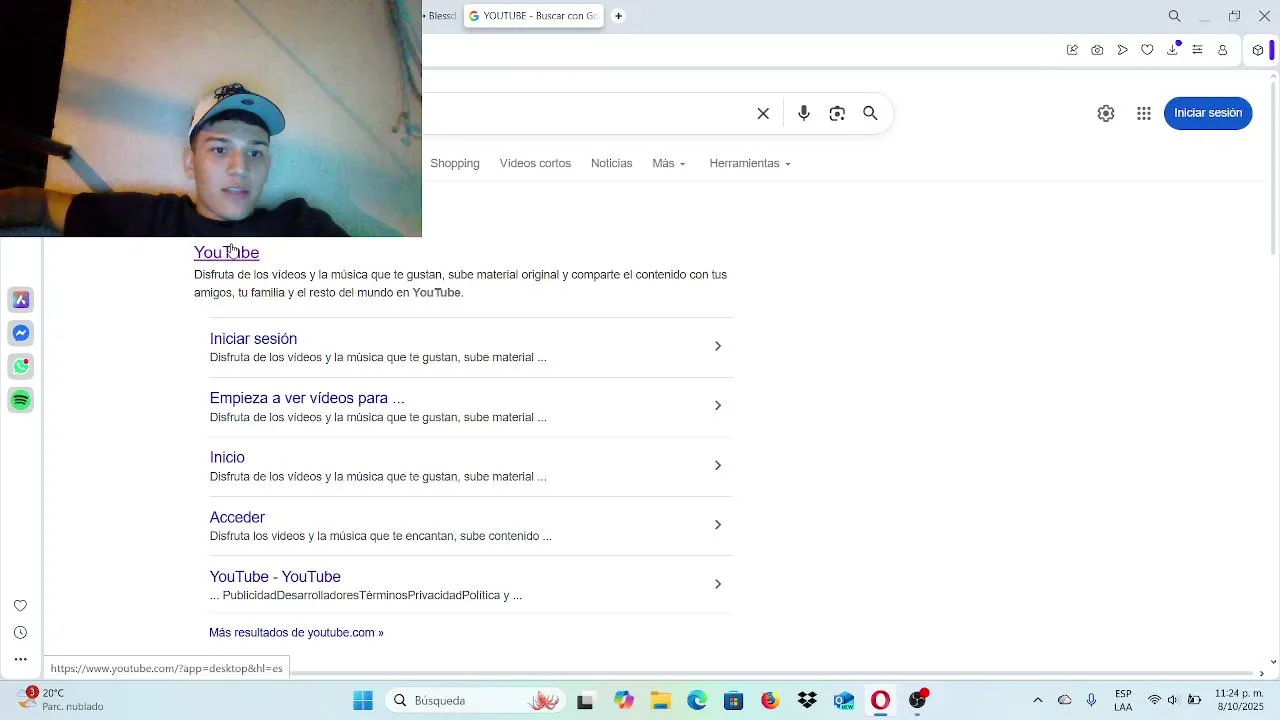This screenshot has width=1280, height=720.
Task: Click the cube extensions icon
Action: click(x=1258, y=50)
